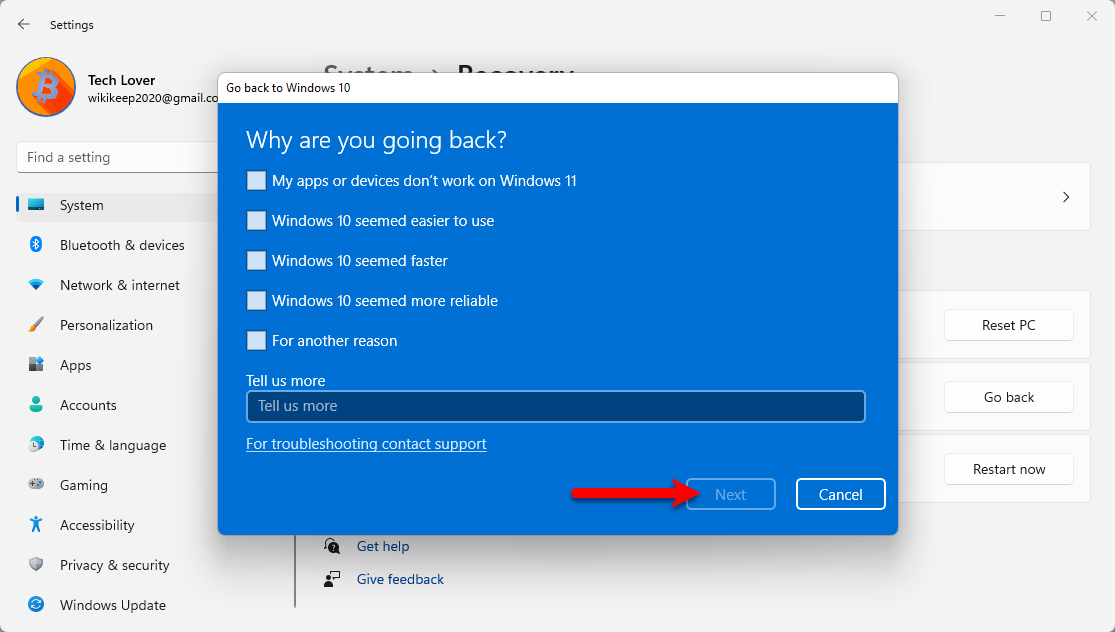
Task: Open the Give feedback link
Action: click(400, 579)
